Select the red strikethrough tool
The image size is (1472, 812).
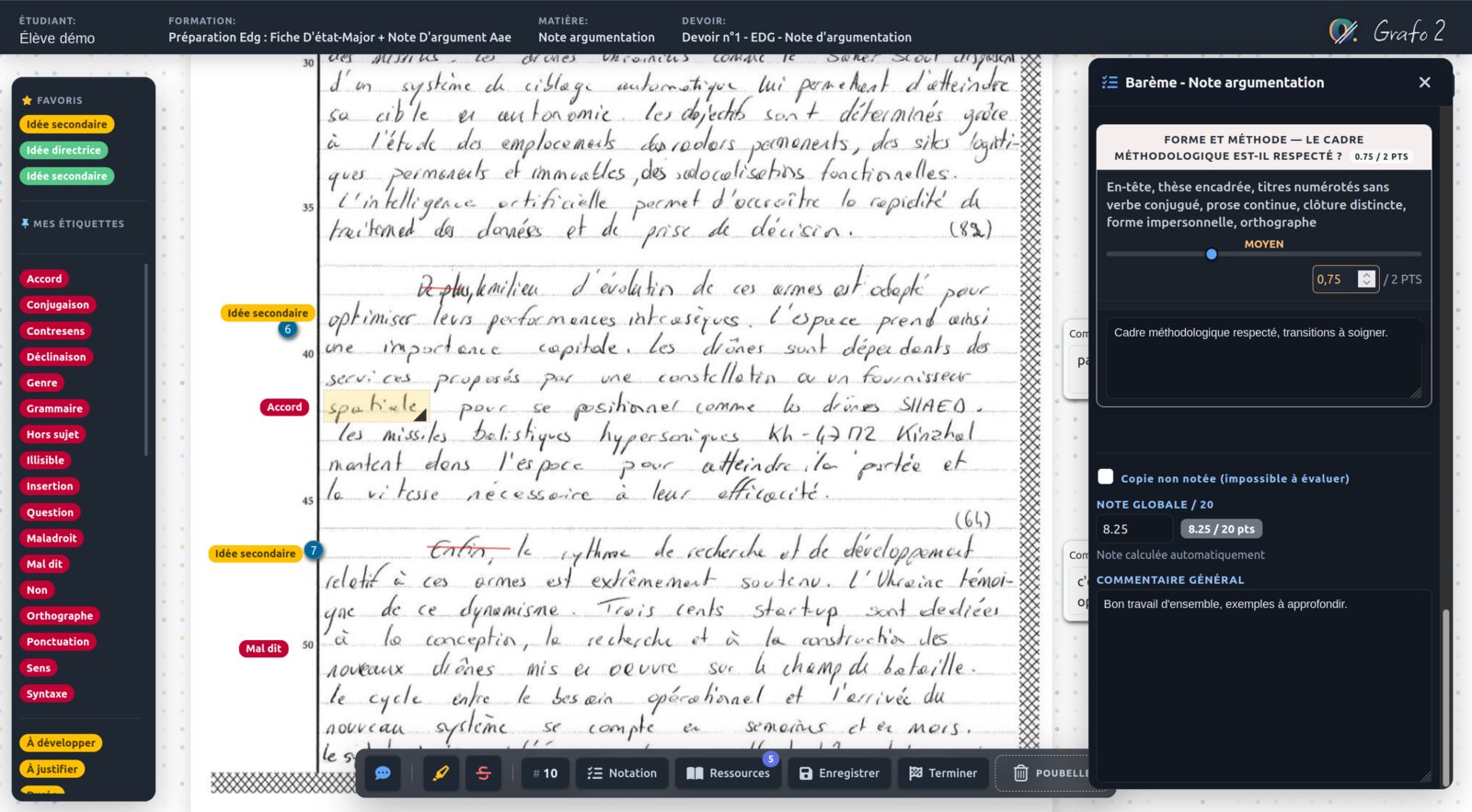click(484, 773)
